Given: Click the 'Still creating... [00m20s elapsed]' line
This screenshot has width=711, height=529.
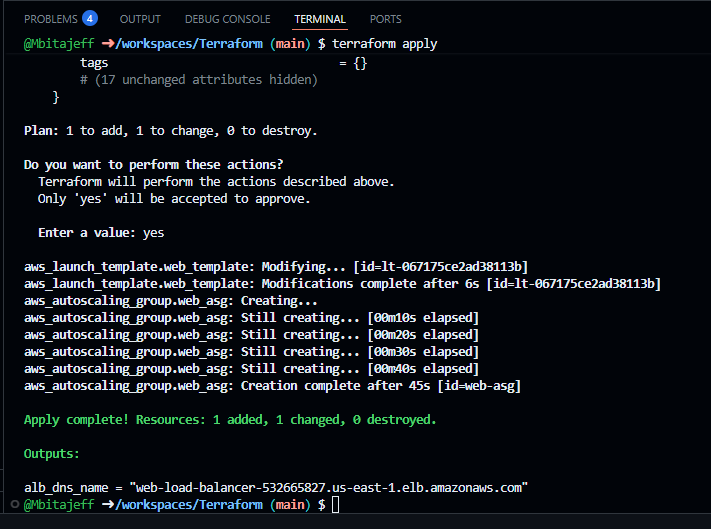Looking at the screenshot, I should (x=251, y=335).
